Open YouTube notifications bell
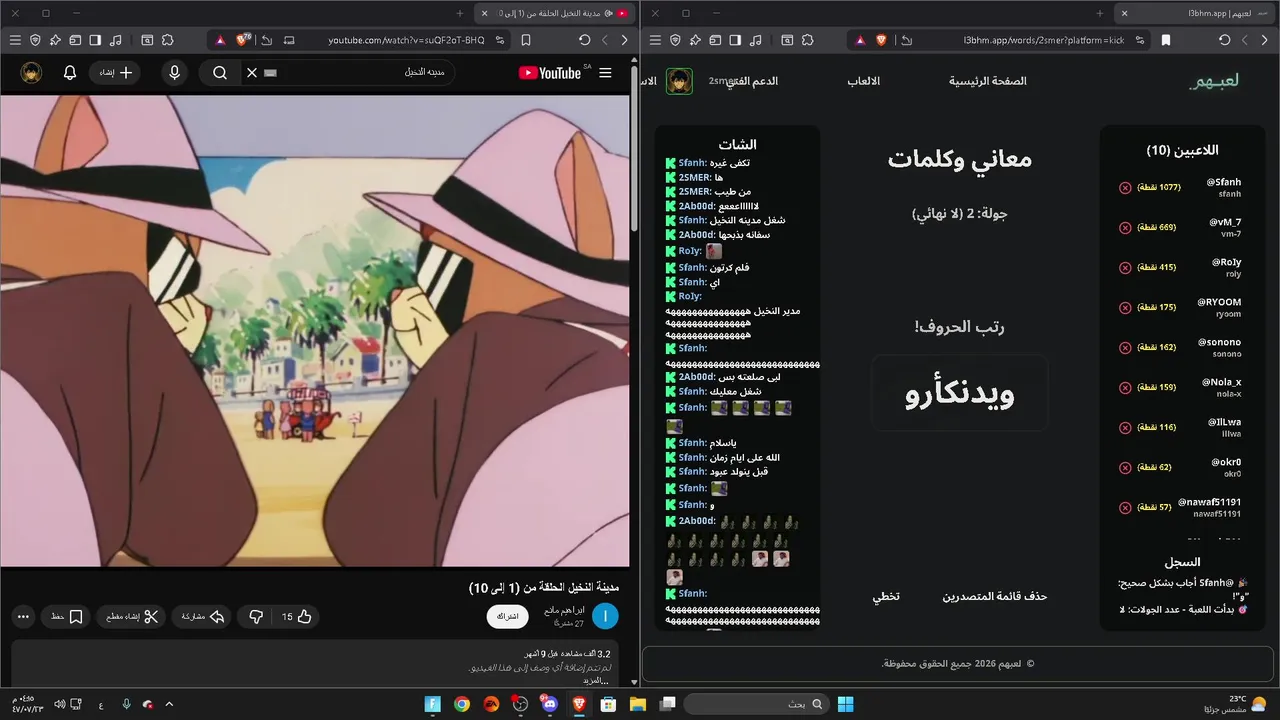This screenshot has width=1280, height=720. (70, 73)
